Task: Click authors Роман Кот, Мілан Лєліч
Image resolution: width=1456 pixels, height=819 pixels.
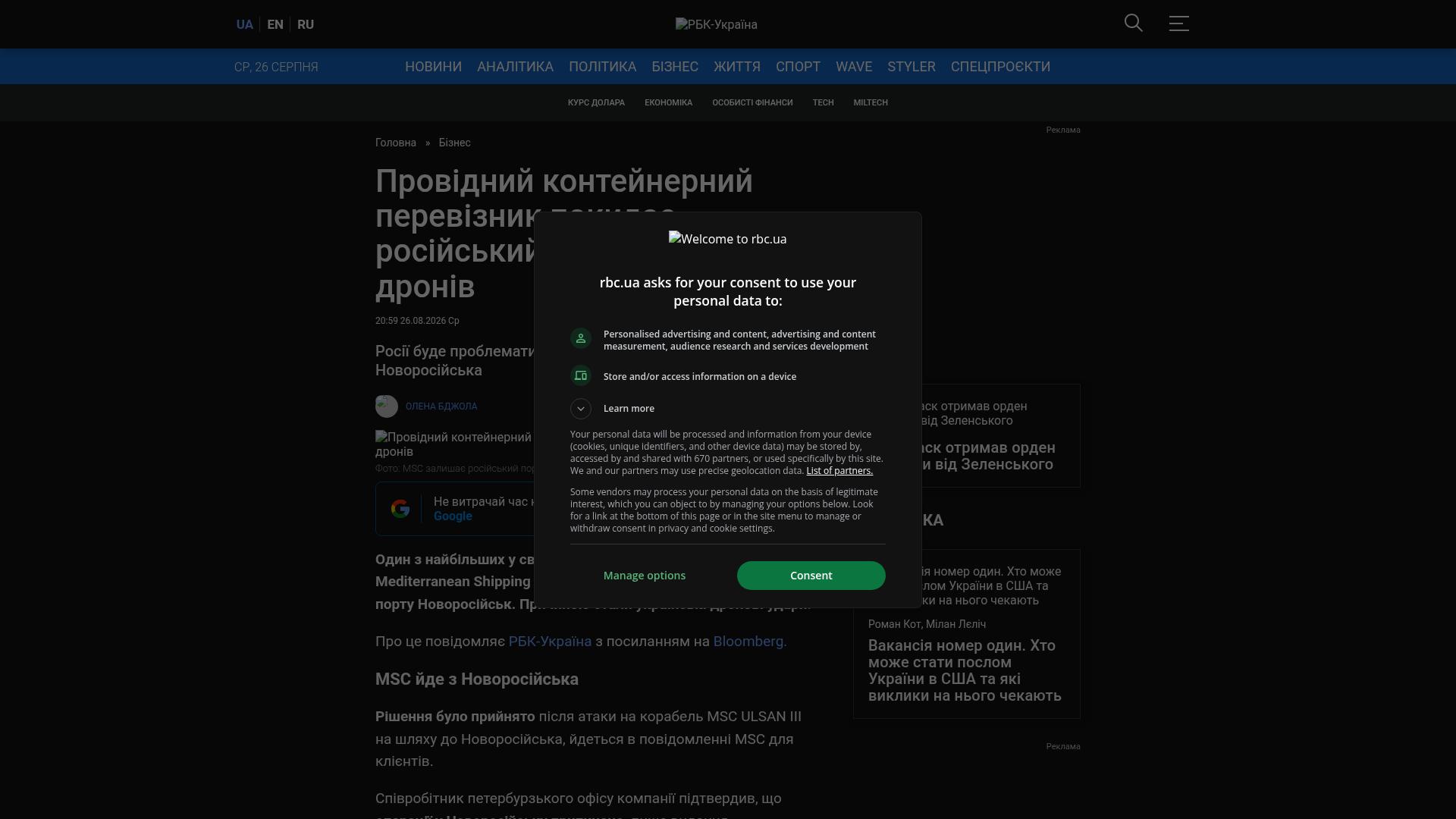Action: coord(927,624)
